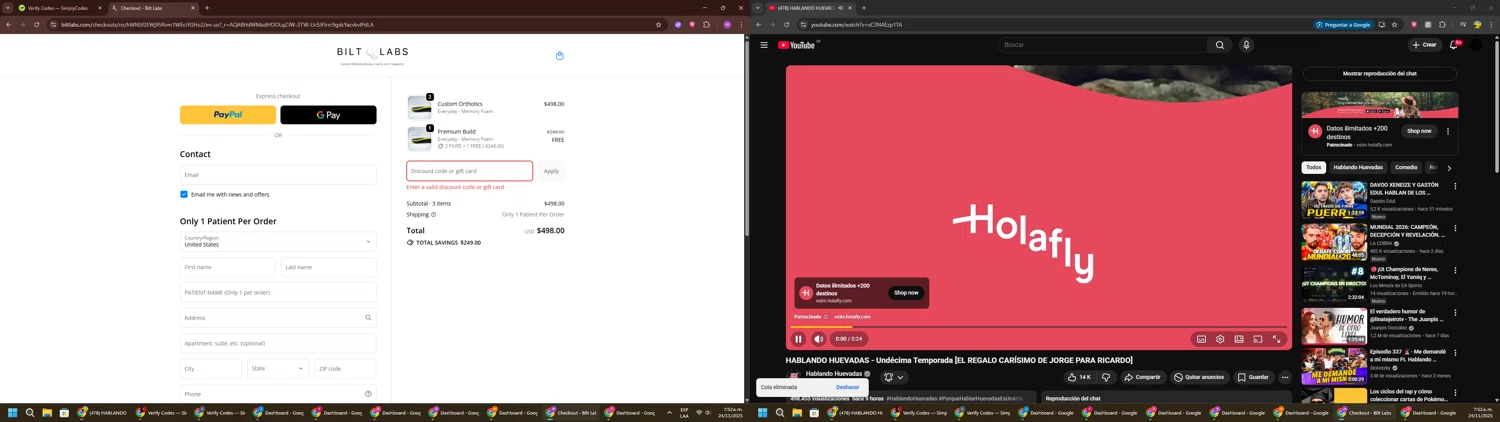The width and height of the screenshot is (1500, 422).
Task: Open options for MUNDIAL 2026 video
Action: pos(1455,228)
